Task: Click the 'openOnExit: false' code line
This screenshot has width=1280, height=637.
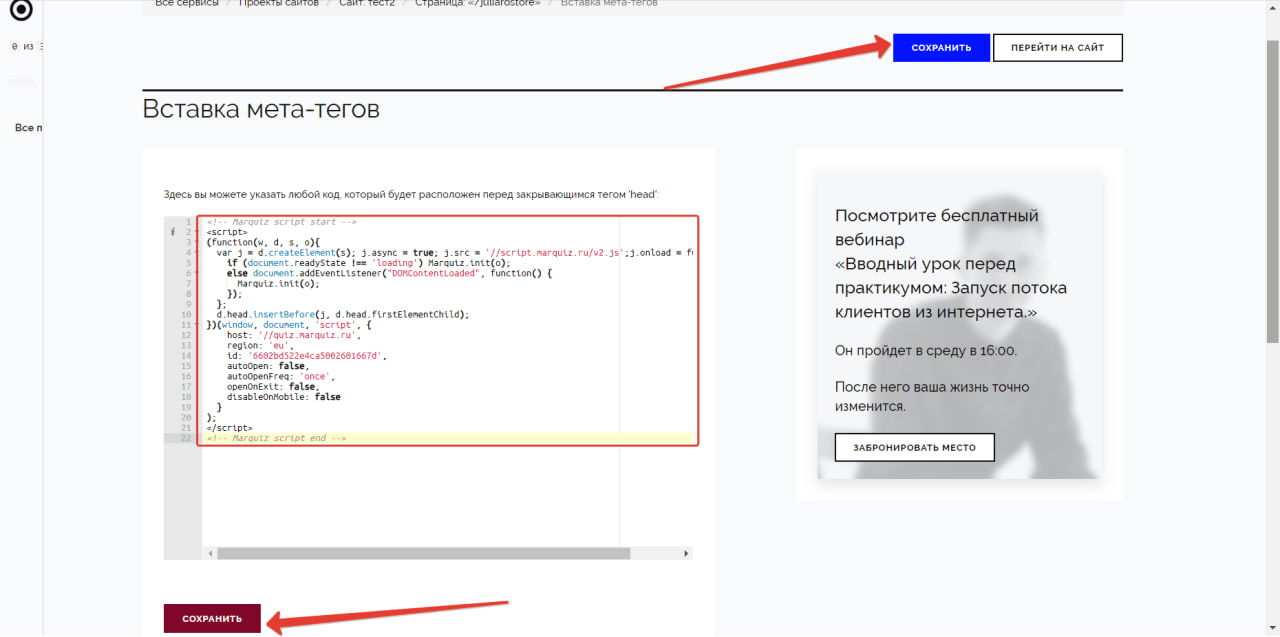Action: [x=273, y=387]
